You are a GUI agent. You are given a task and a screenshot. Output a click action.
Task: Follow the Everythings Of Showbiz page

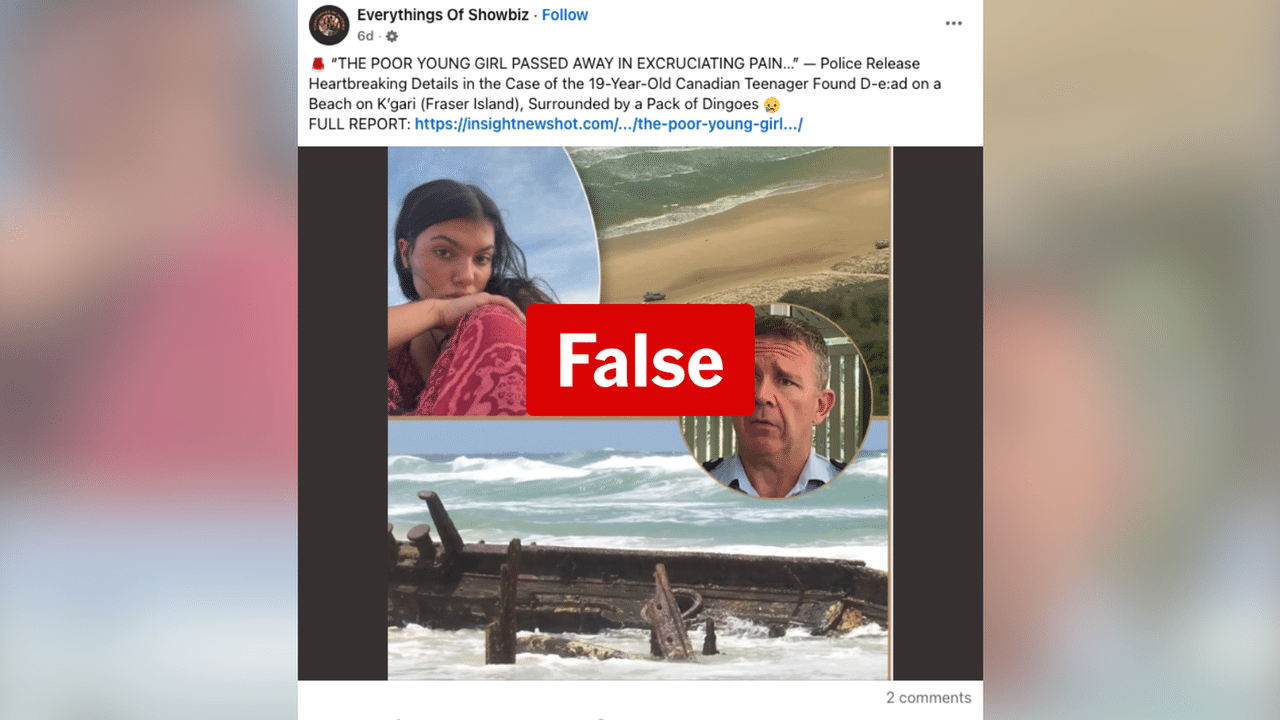(565, 15)
